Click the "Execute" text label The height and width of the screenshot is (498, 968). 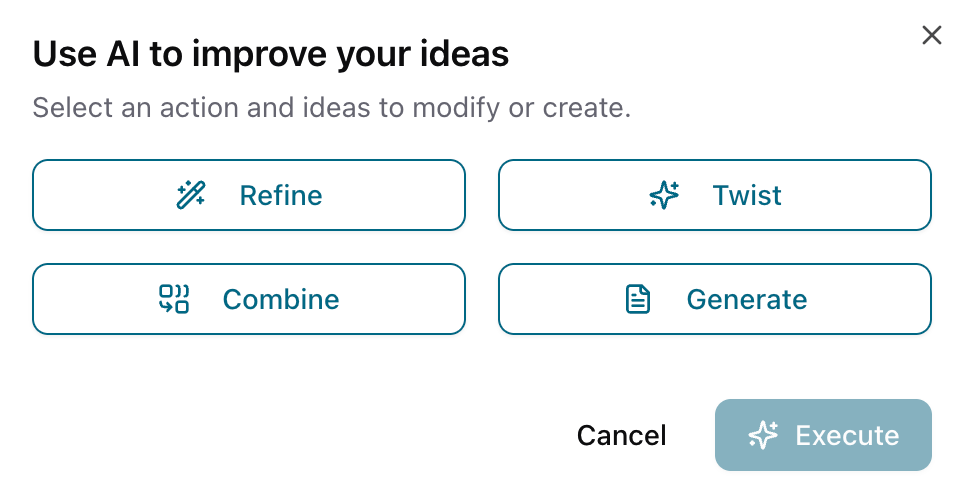[847, 435]
